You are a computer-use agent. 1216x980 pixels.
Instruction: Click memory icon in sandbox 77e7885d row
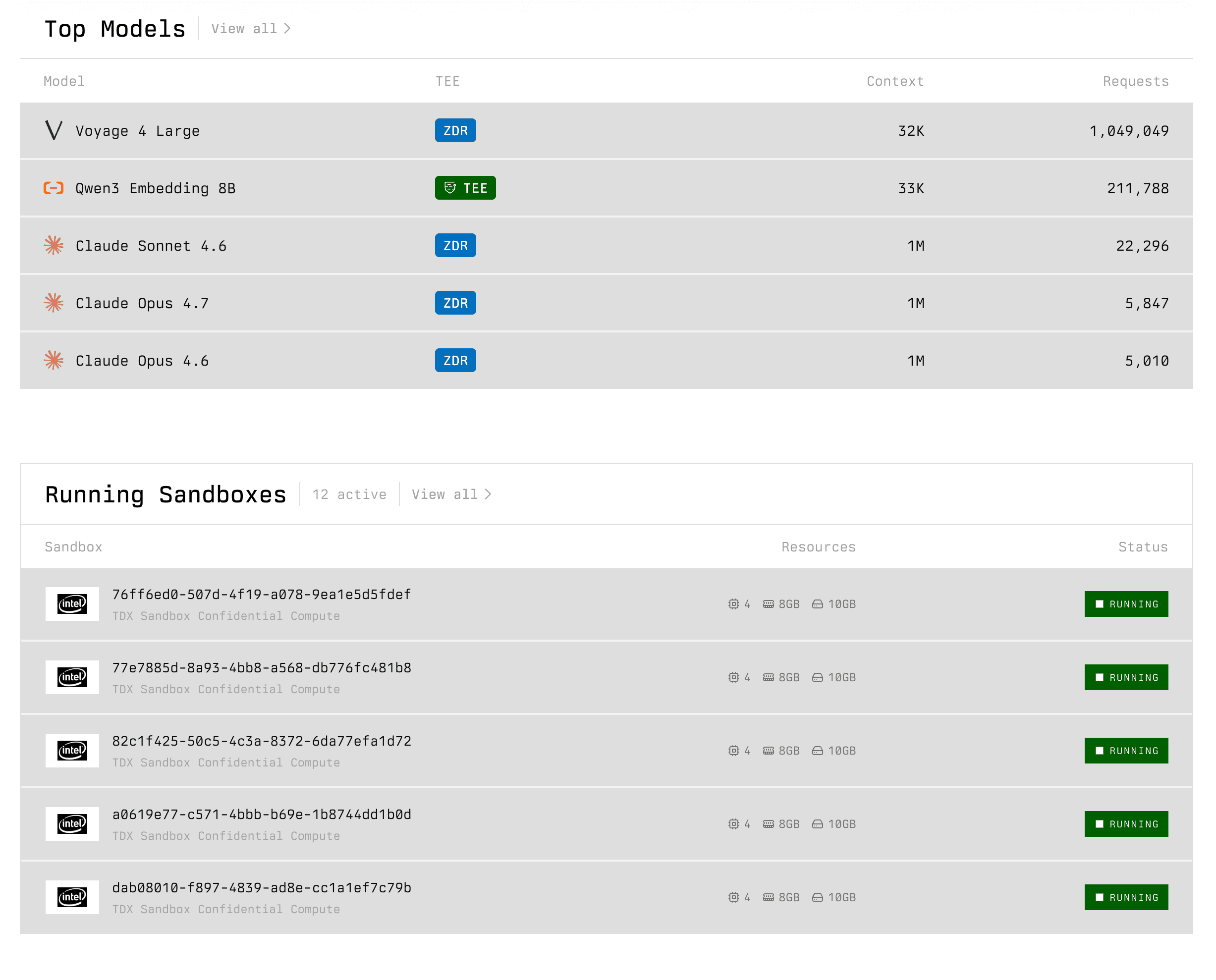click(769, 677)
